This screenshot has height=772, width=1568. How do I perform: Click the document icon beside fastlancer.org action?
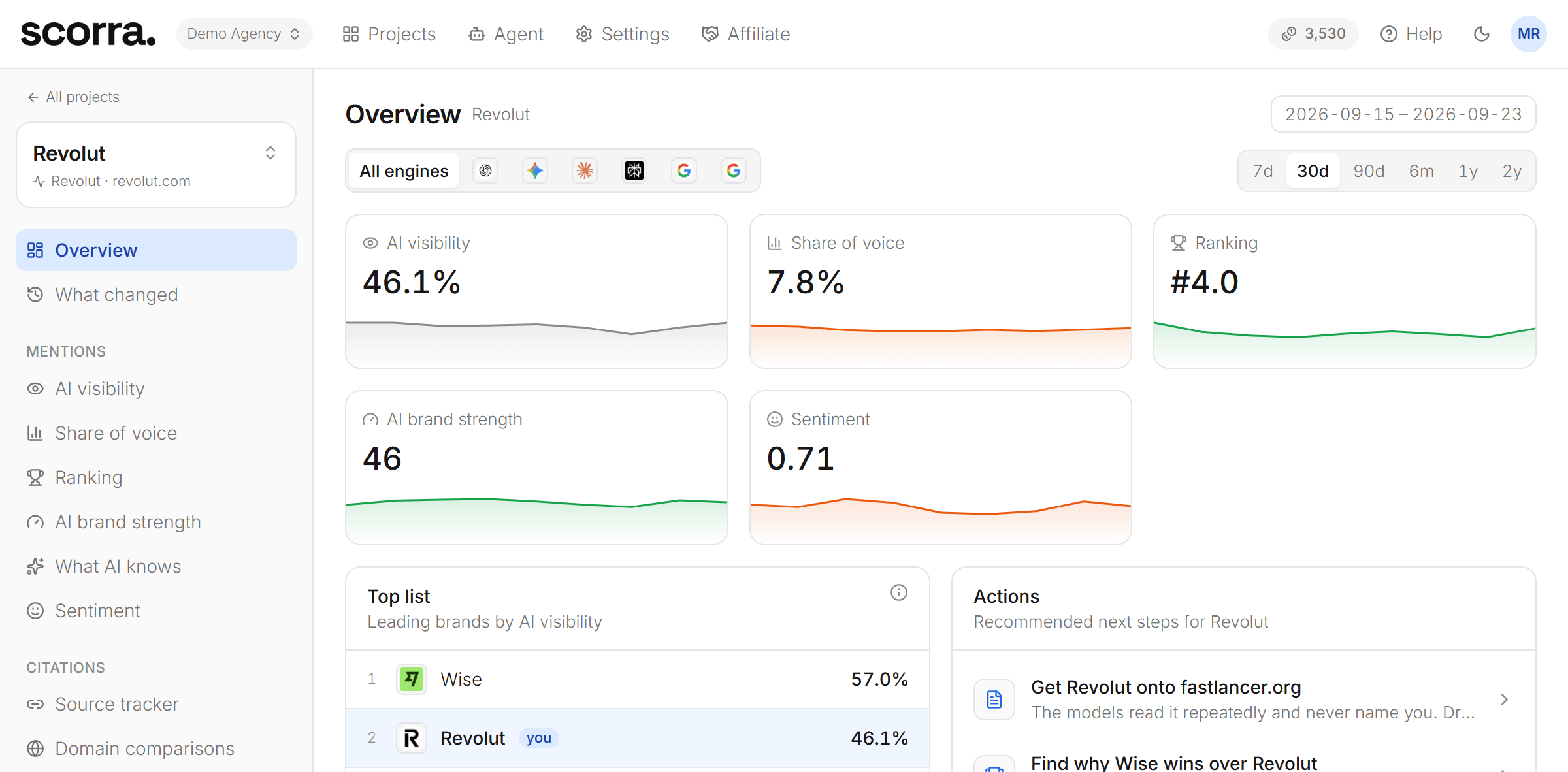point(994,700)
